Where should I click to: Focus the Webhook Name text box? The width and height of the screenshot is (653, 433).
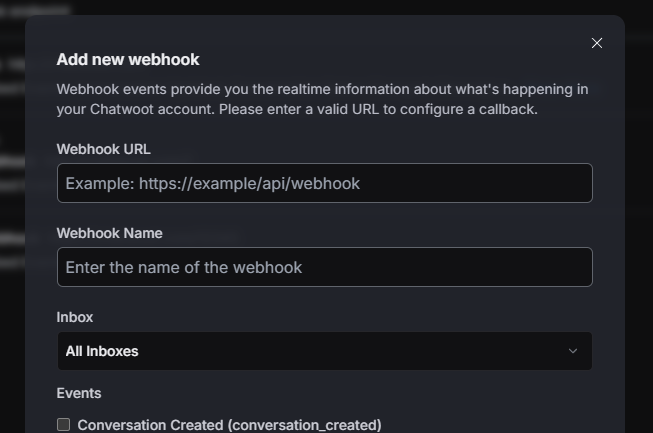324,267
